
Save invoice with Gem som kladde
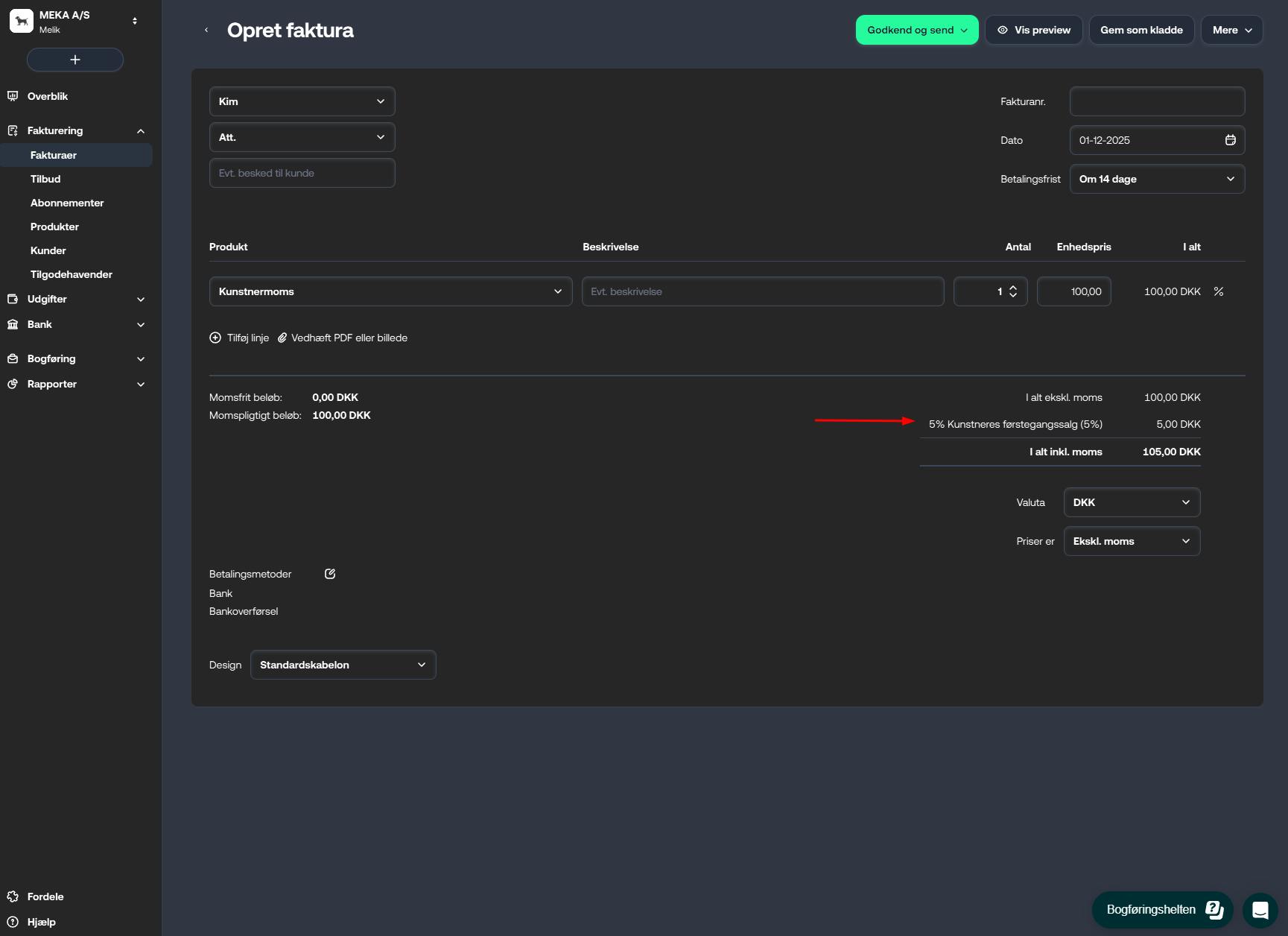pyautogui.click(x=1141, y=30)
